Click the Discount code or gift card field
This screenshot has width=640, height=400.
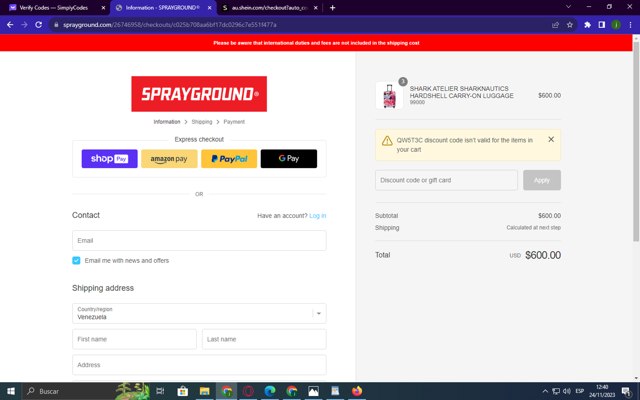(x=446, y=180)
